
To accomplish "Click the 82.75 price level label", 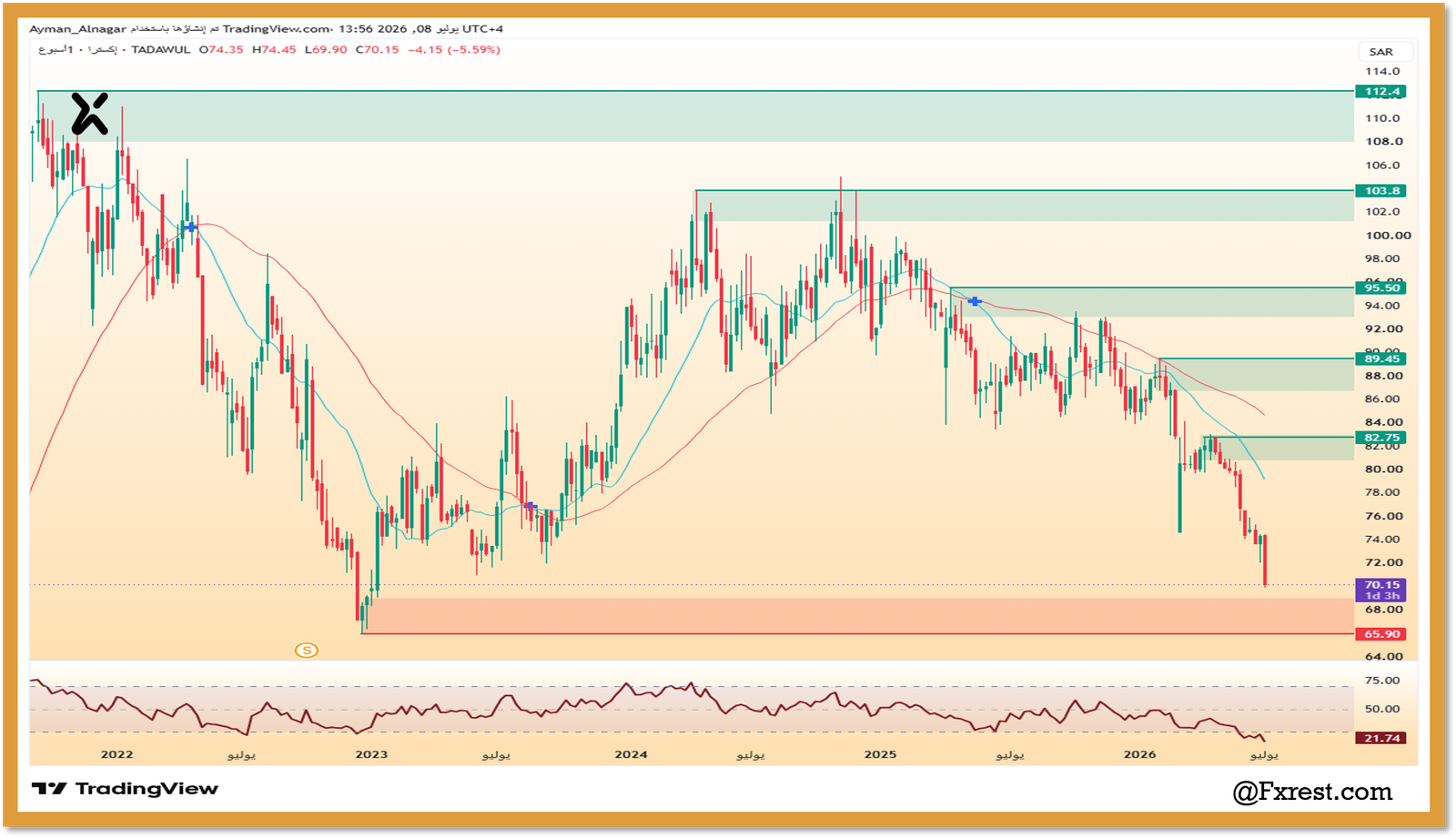I will click(x=1381, y=438).
